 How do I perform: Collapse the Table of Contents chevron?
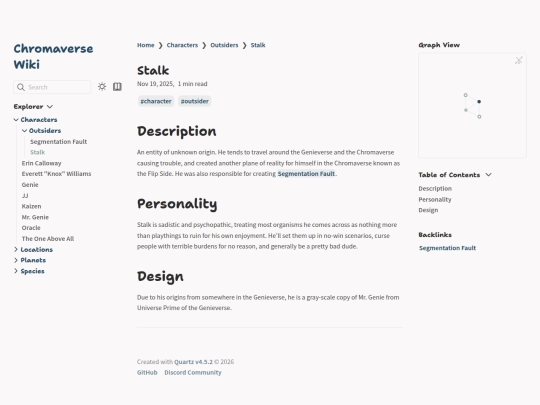pyautogui.click(x=488, y=175)
